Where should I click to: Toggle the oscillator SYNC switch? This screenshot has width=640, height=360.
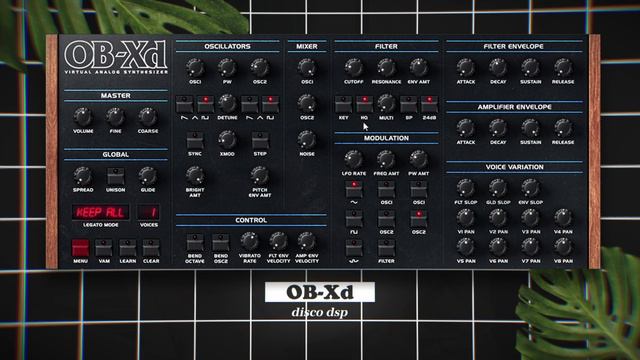point(195,140)
